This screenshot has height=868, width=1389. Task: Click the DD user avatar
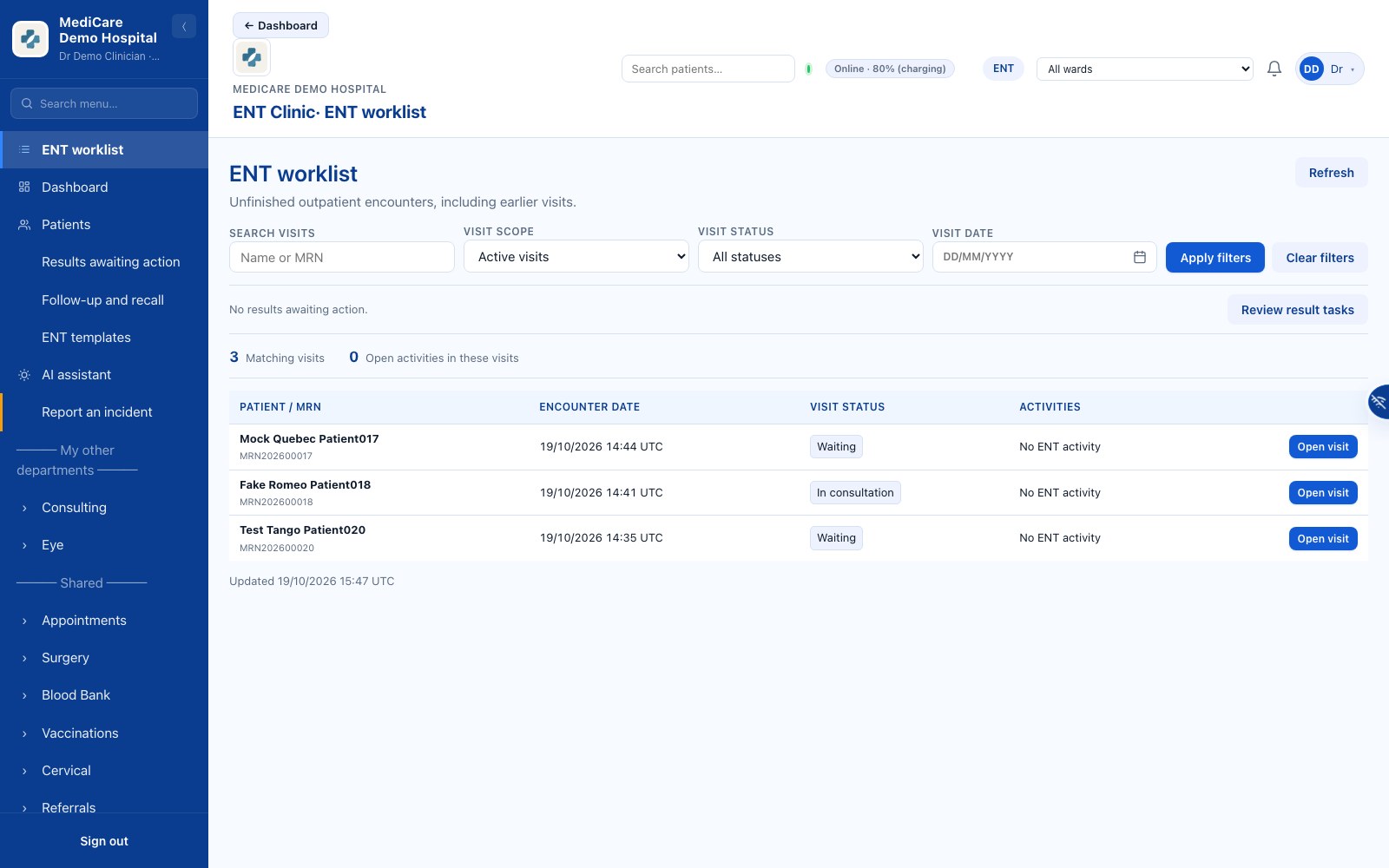pos(1312,69)
